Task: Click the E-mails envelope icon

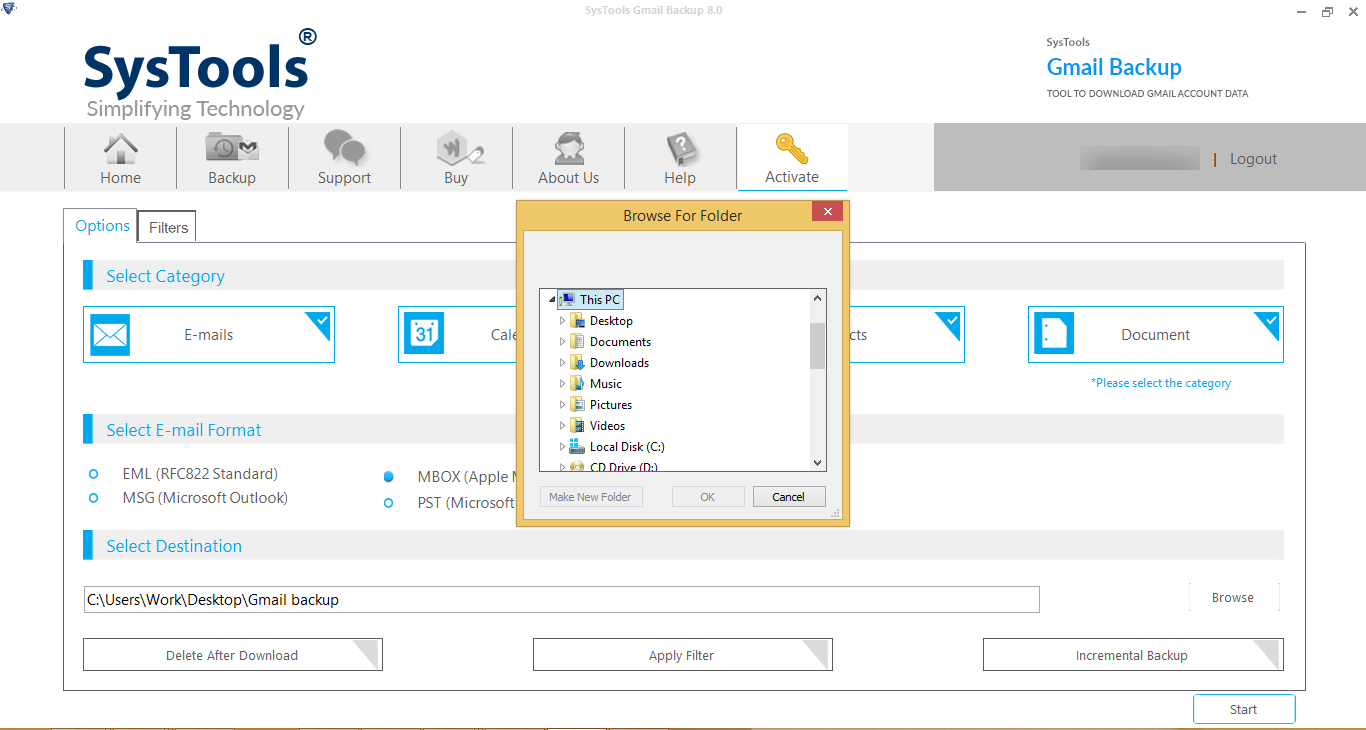Action: (x=110, y=335)
